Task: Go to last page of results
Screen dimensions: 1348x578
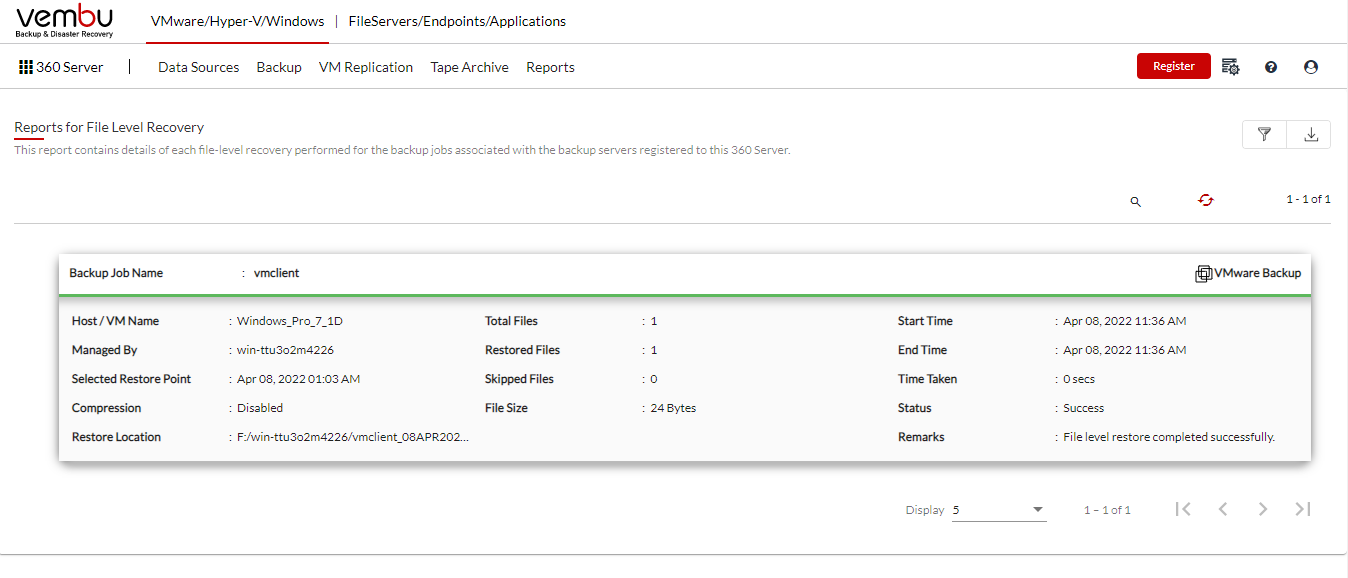Action: coord(1302,509)
